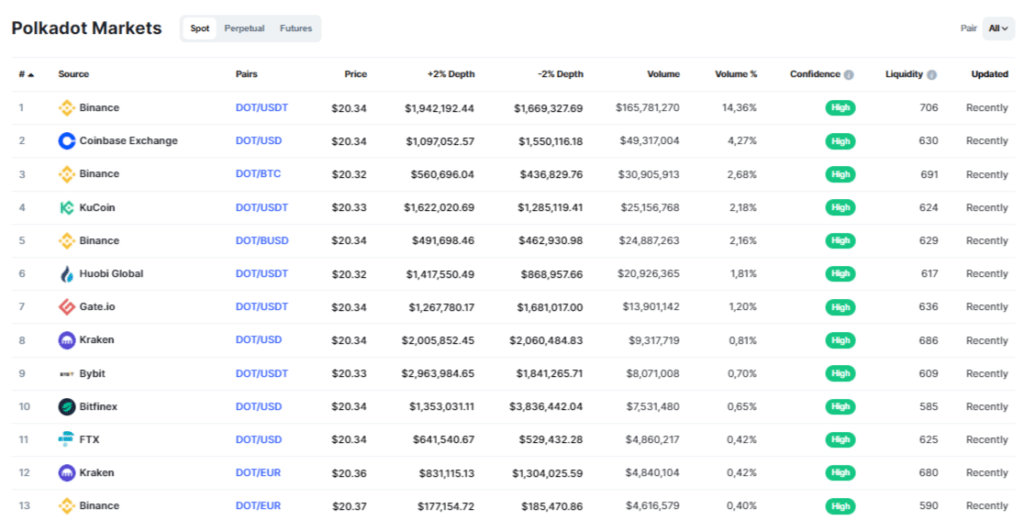
Task: Sort table by Volume column header
Action: click(663, 74)
